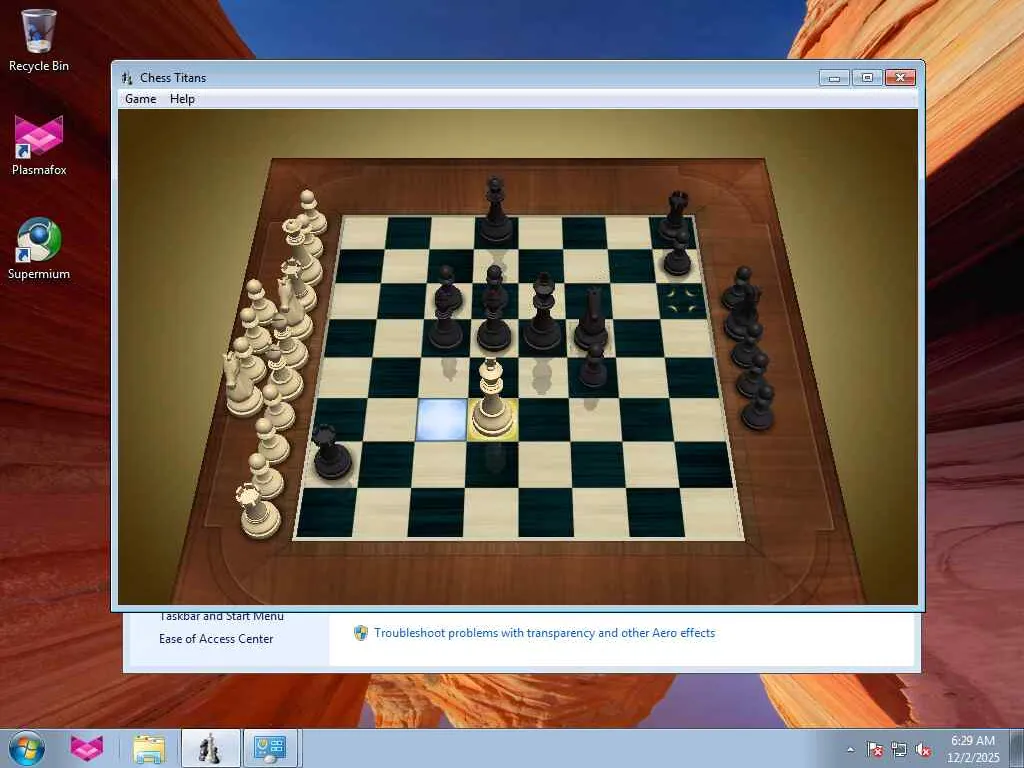The width and height of the screenshot is (1024, 768).
Task: Open the Help menu
Action: 182,99
